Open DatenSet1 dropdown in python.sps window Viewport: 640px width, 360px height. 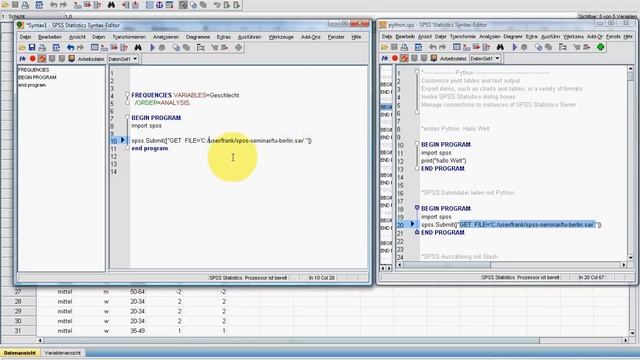click(485, 58)
